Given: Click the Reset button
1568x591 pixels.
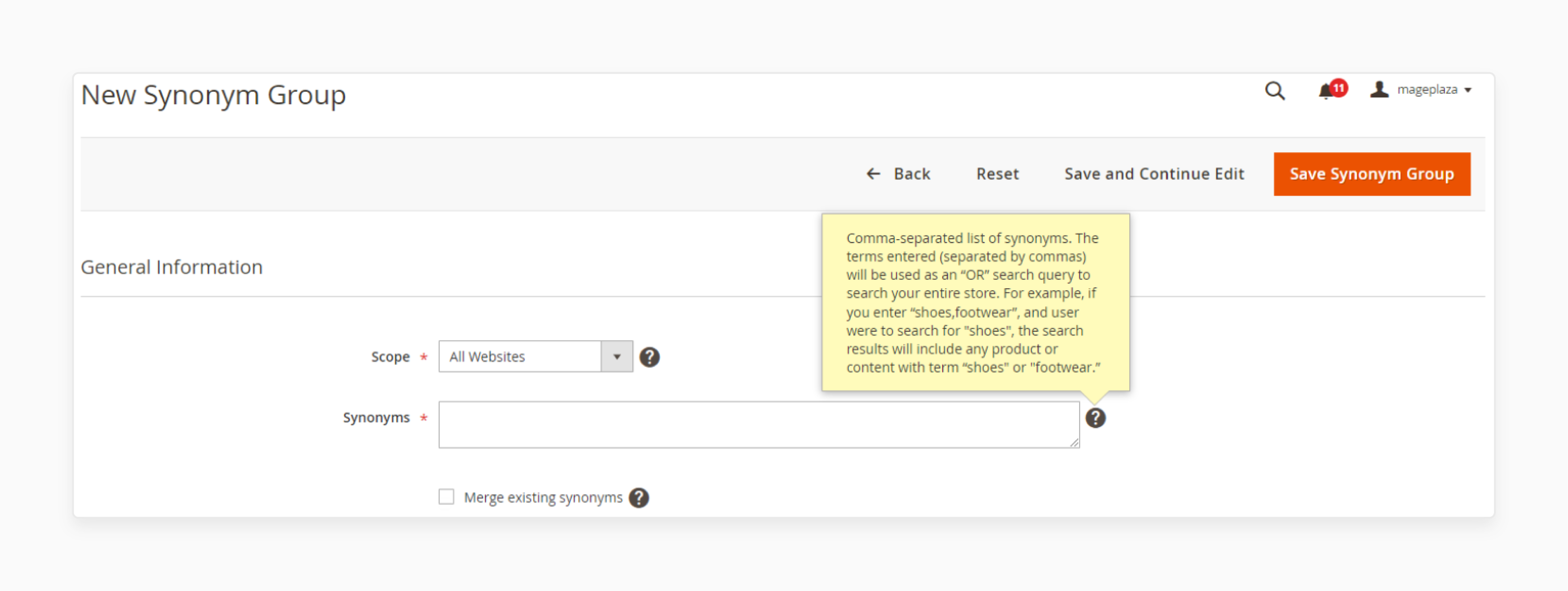Looking at the screenshot, I should 997,174.
